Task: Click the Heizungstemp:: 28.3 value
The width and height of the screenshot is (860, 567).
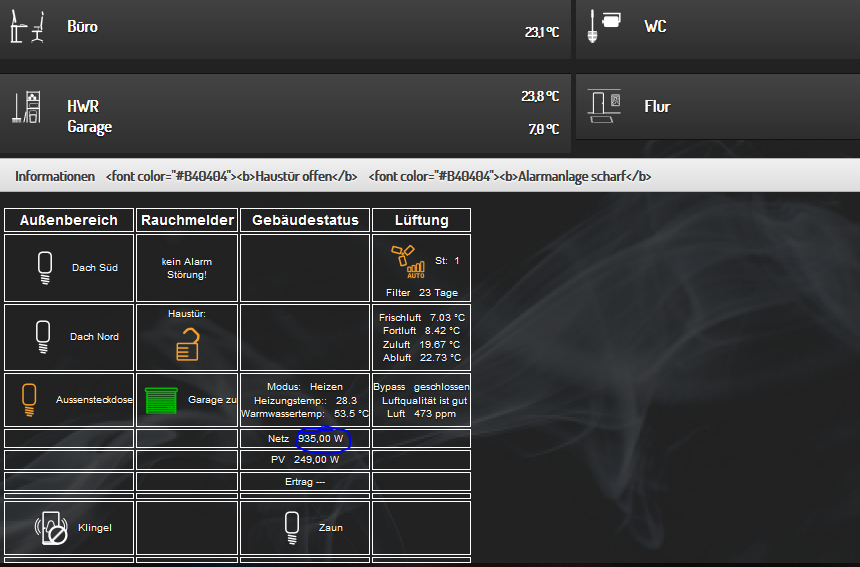Action: 305,401
